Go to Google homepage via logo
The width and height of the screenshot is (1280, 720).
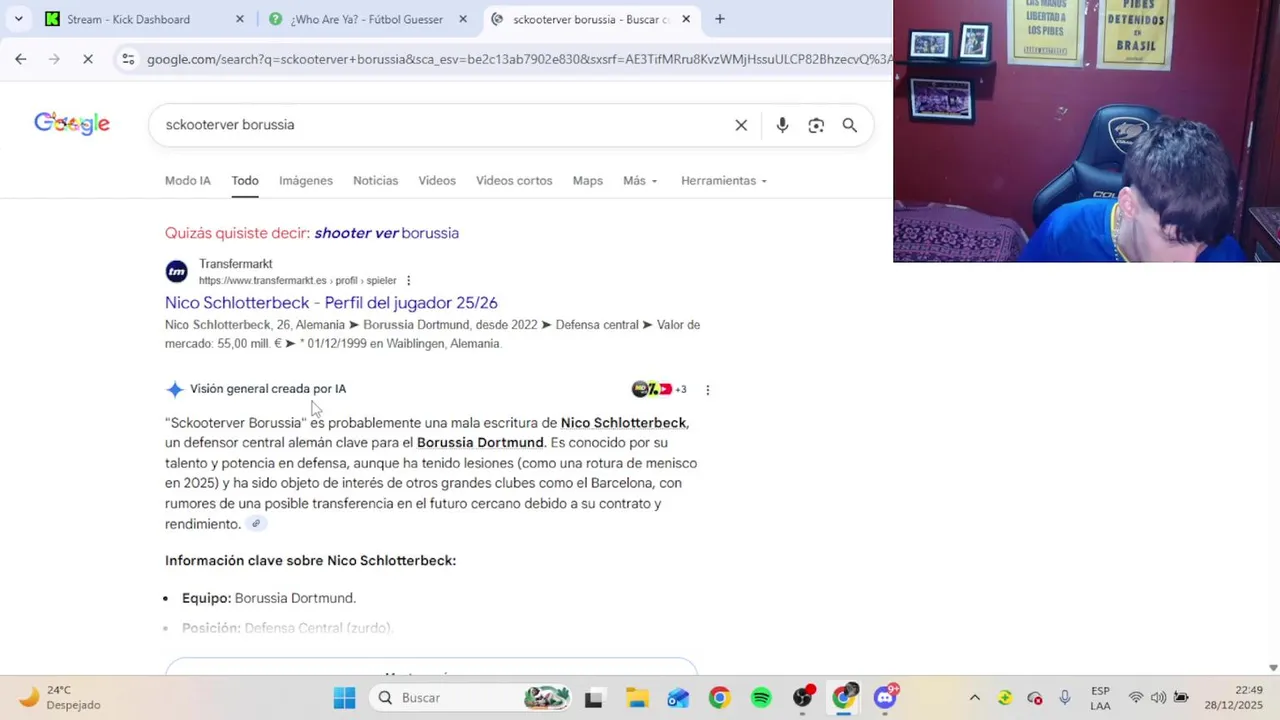coord(72,124)
